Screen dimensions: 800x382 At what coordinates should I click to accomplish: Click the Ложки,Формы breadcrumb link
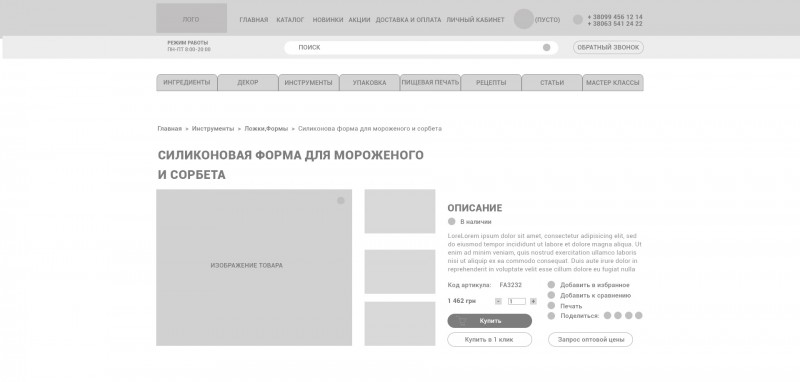point(266,129)
